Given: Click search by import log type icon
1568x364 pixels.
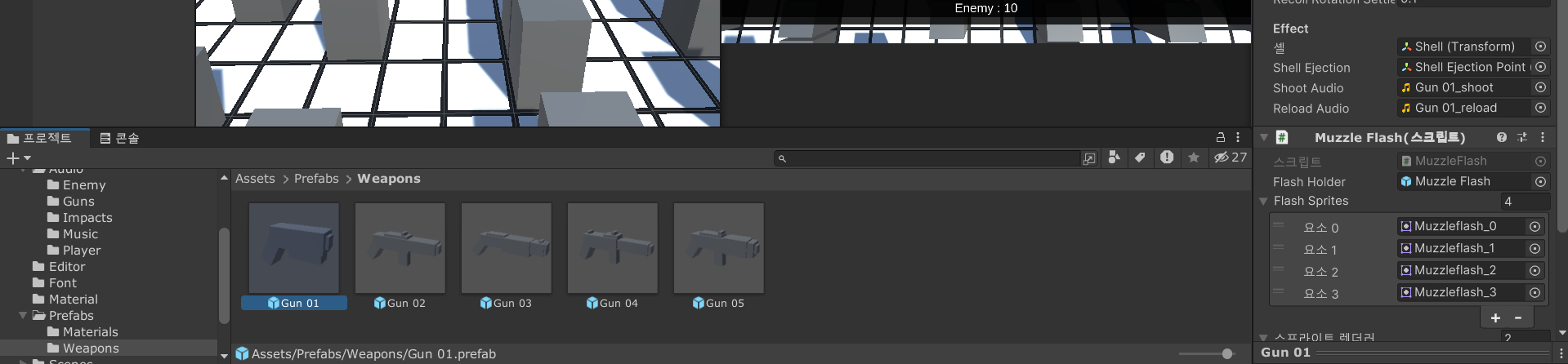Looking at the screenshot, I should (x=1167, y=158).
